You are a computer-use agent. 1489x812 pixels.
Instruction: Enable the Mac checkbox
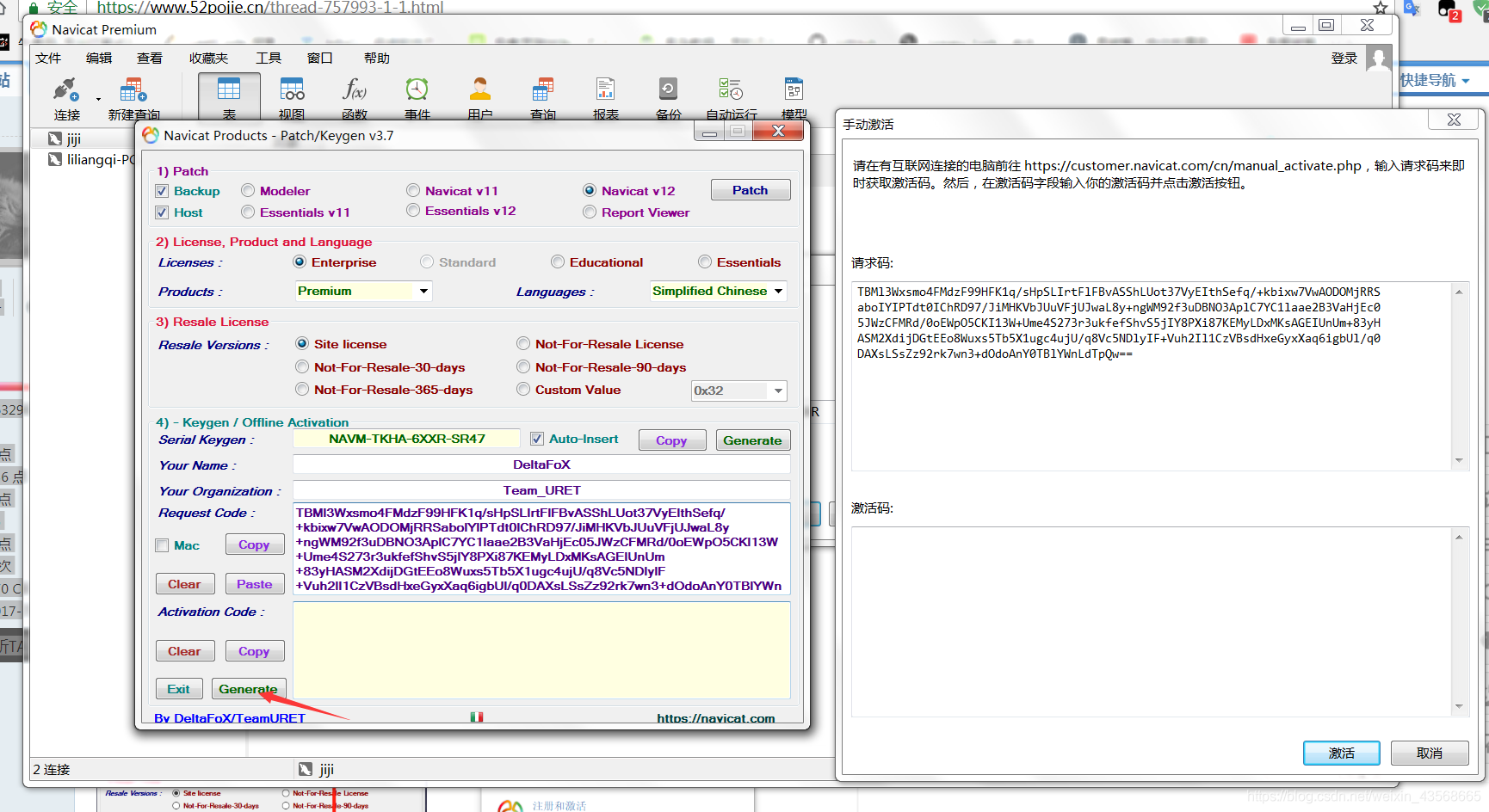(162, 545)
